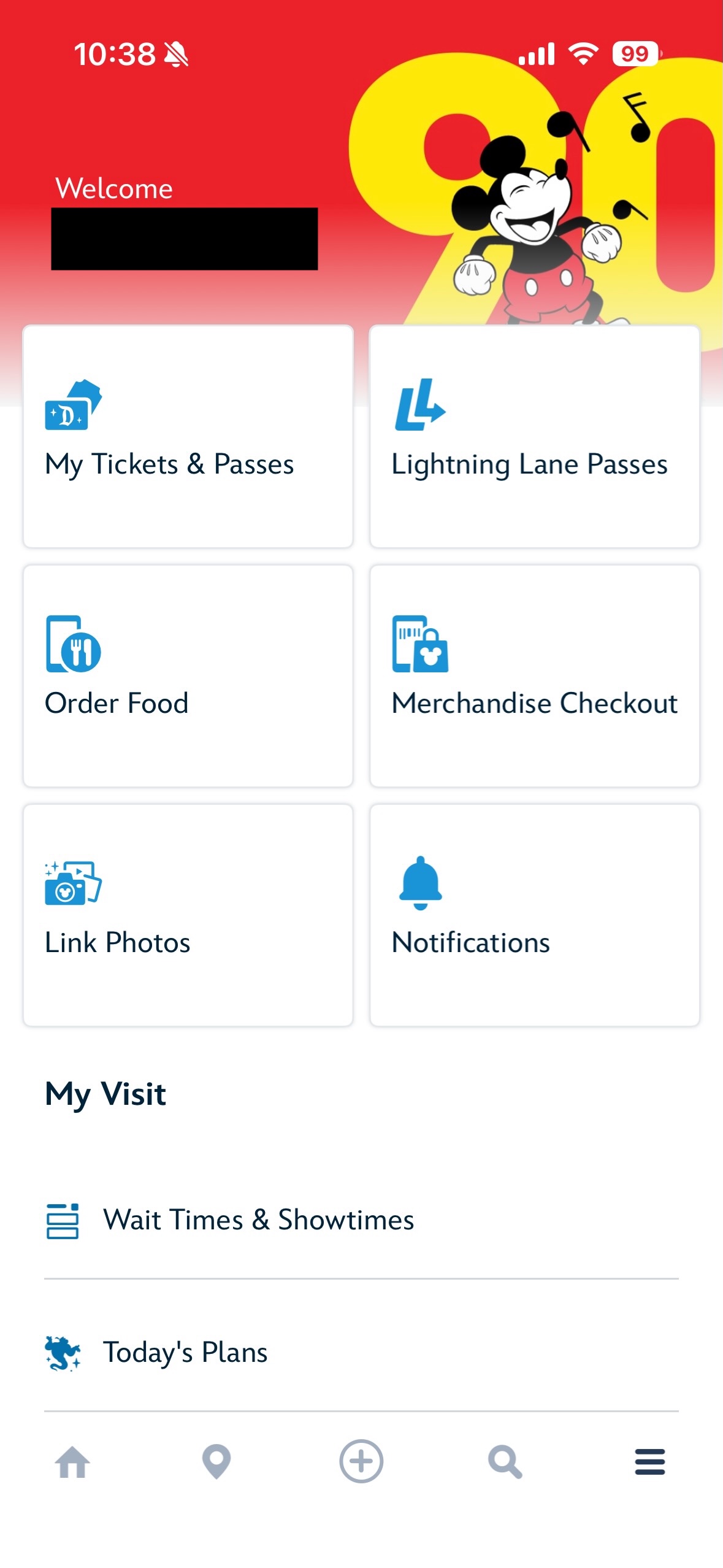Image resolution: width=723 pixels, height=1568 pixels.
Task: Open Wait Times & Showtimes
Action: (x=258, y=1220)
